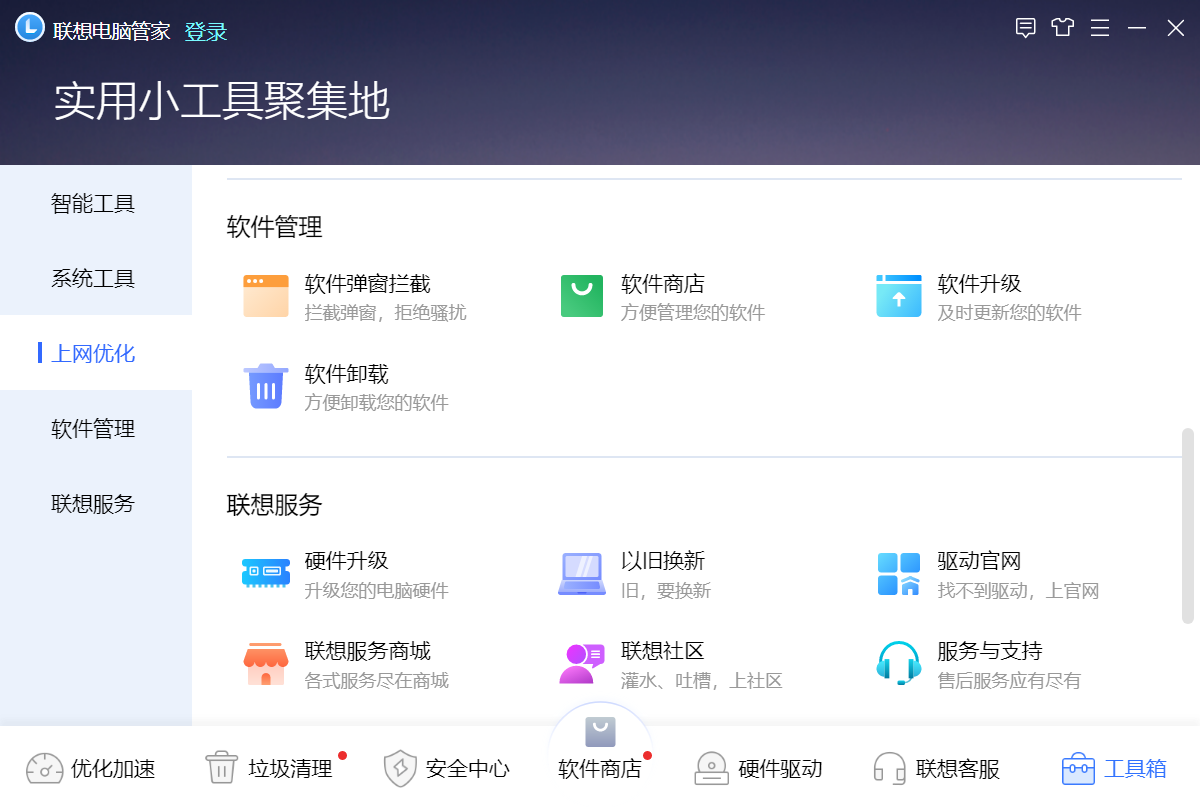Click the description 灌水、吐槽，上社区

(x=702, y=680)
